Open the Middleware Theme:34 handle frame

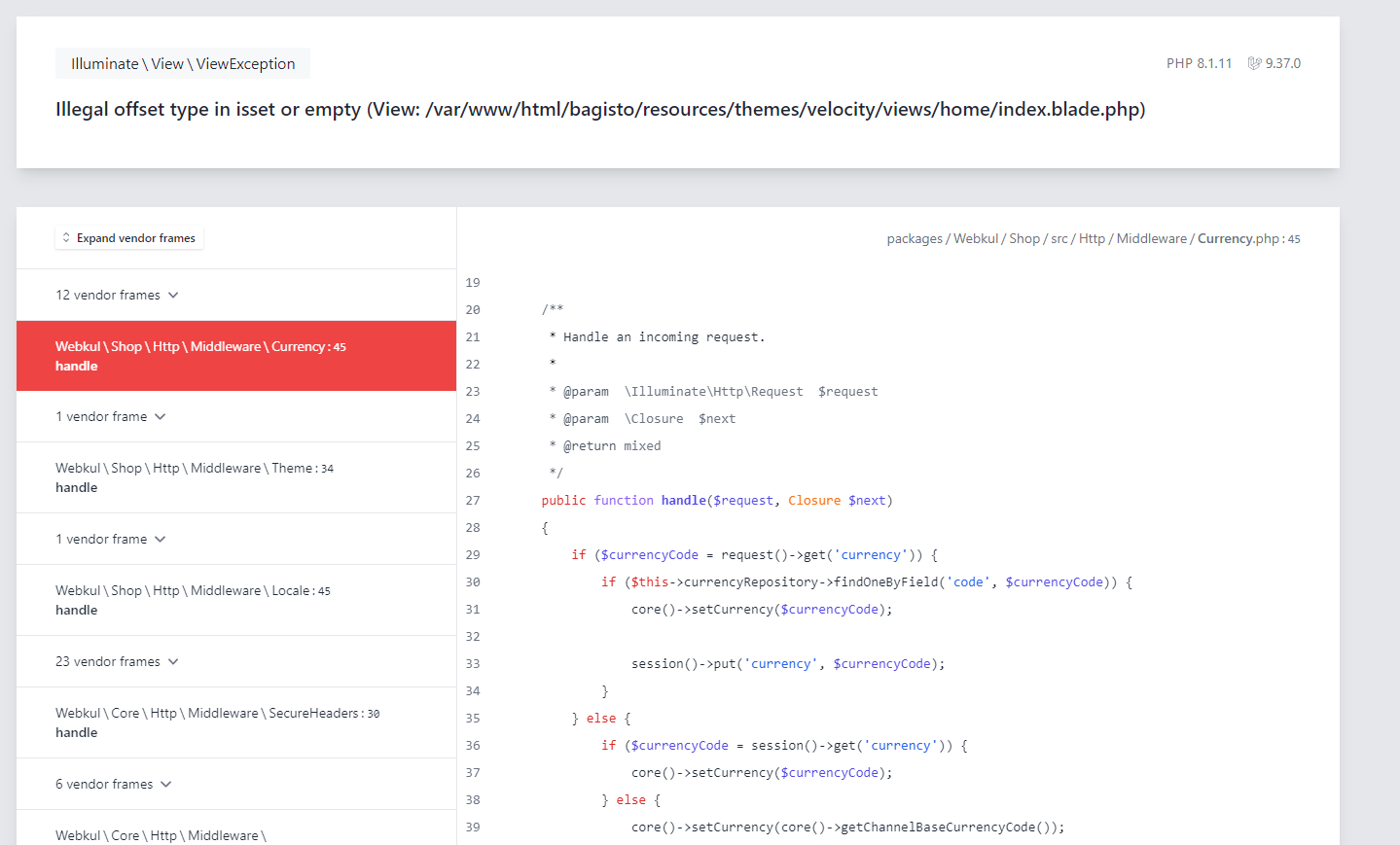pos(236,477)
